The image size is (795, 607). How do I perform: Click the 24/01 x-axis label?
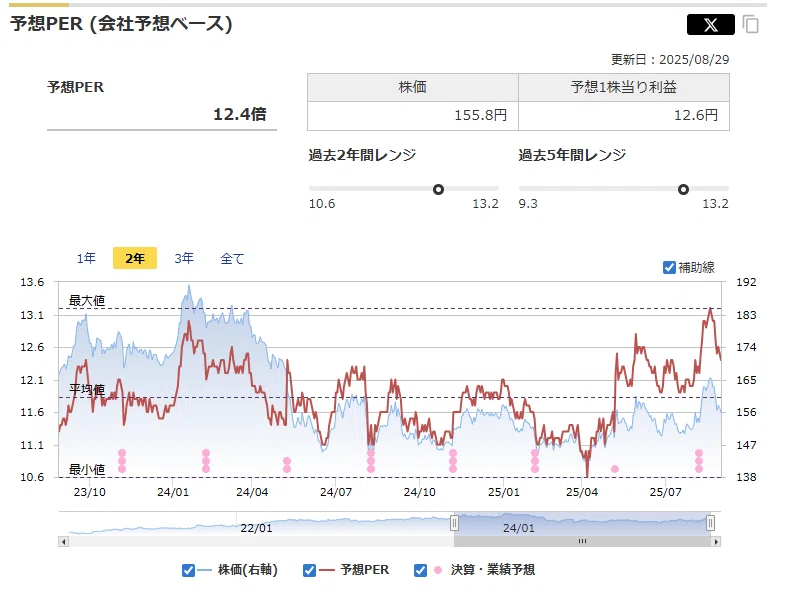[x=172, y=492]
